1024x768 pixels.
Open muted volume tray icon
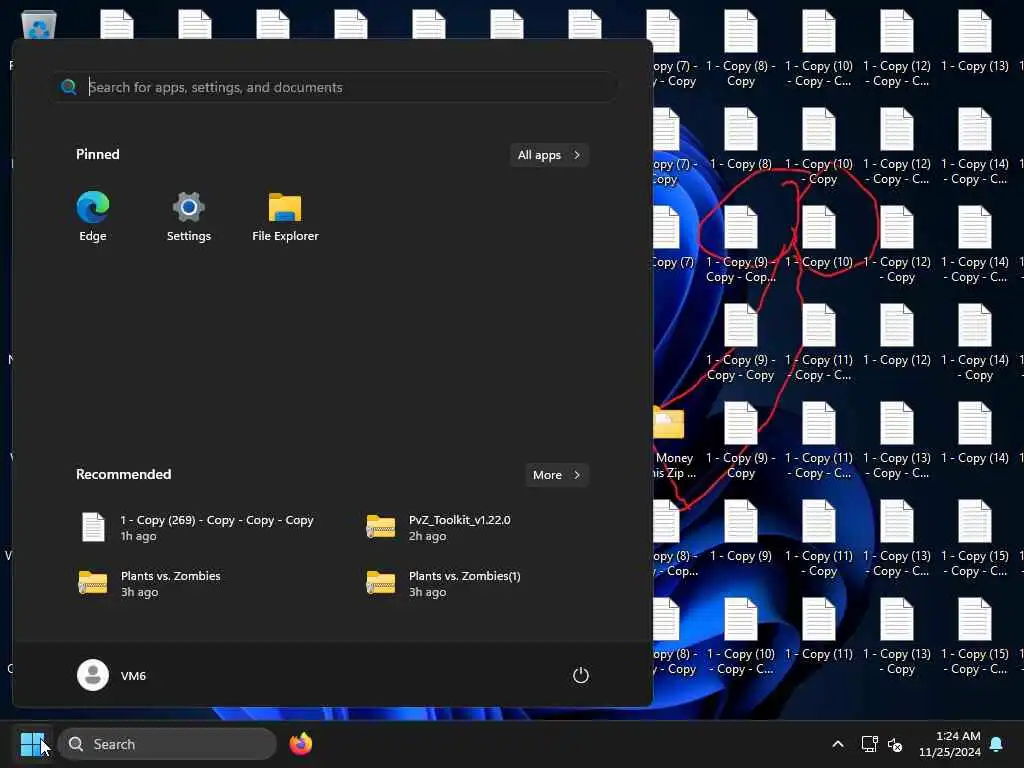coord(895,744)
